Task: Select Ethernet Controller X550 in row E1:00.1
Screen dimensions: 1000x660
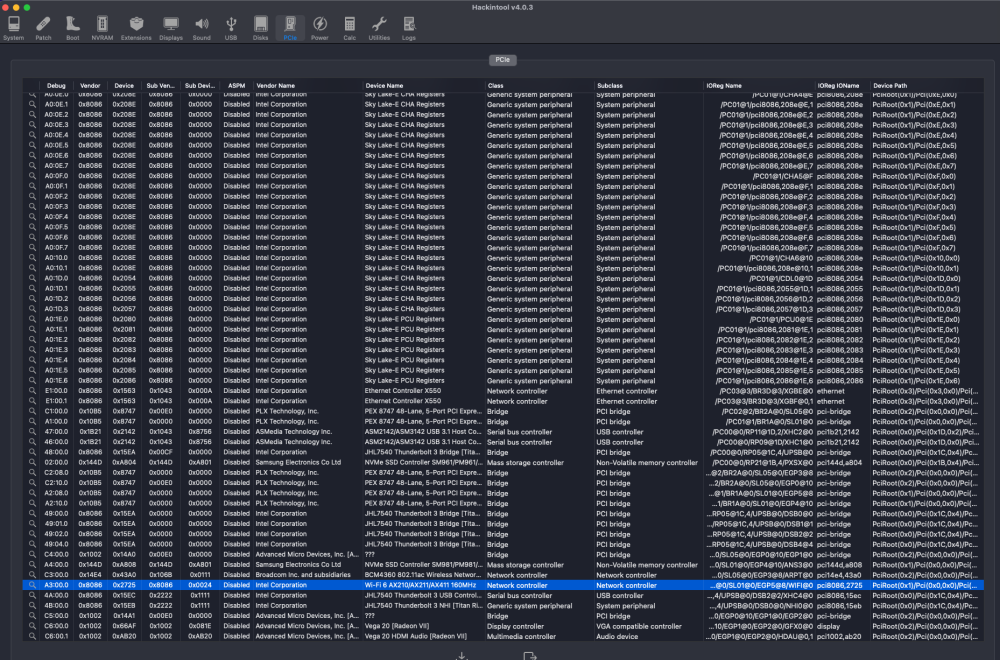Action: point(402,401)
